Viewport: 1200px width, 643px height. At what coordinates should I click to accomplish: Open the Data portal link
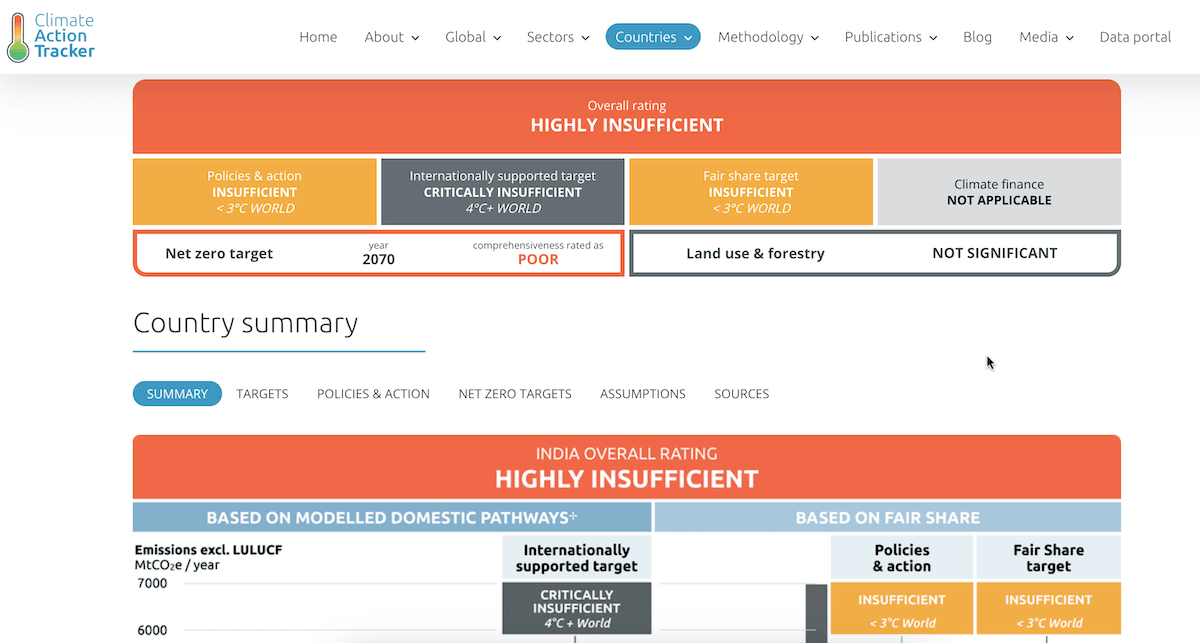point(1135,37)
